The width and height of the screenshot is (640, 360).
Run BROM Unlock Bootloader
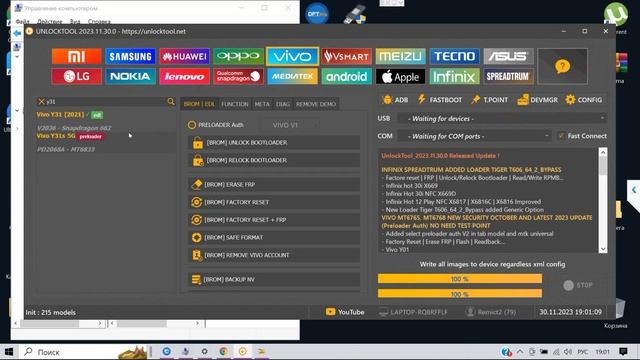274,143
